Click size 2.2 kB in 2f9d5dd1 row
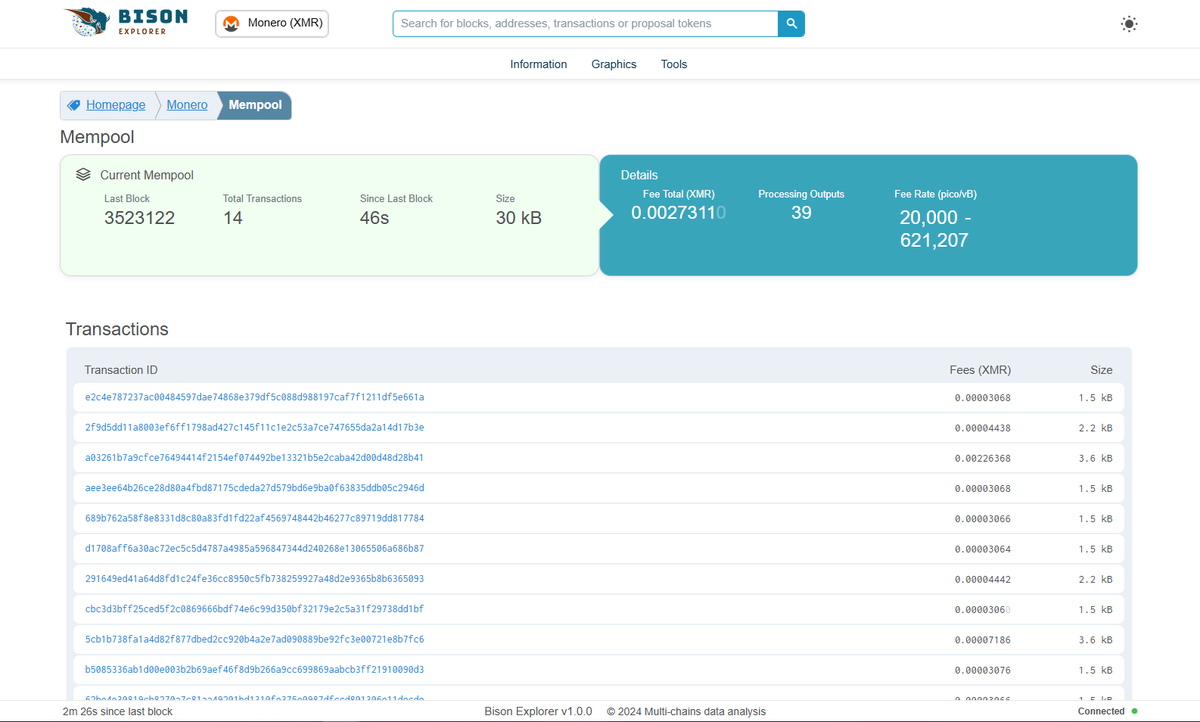1200x722 pixels. tap(1096, 428)
